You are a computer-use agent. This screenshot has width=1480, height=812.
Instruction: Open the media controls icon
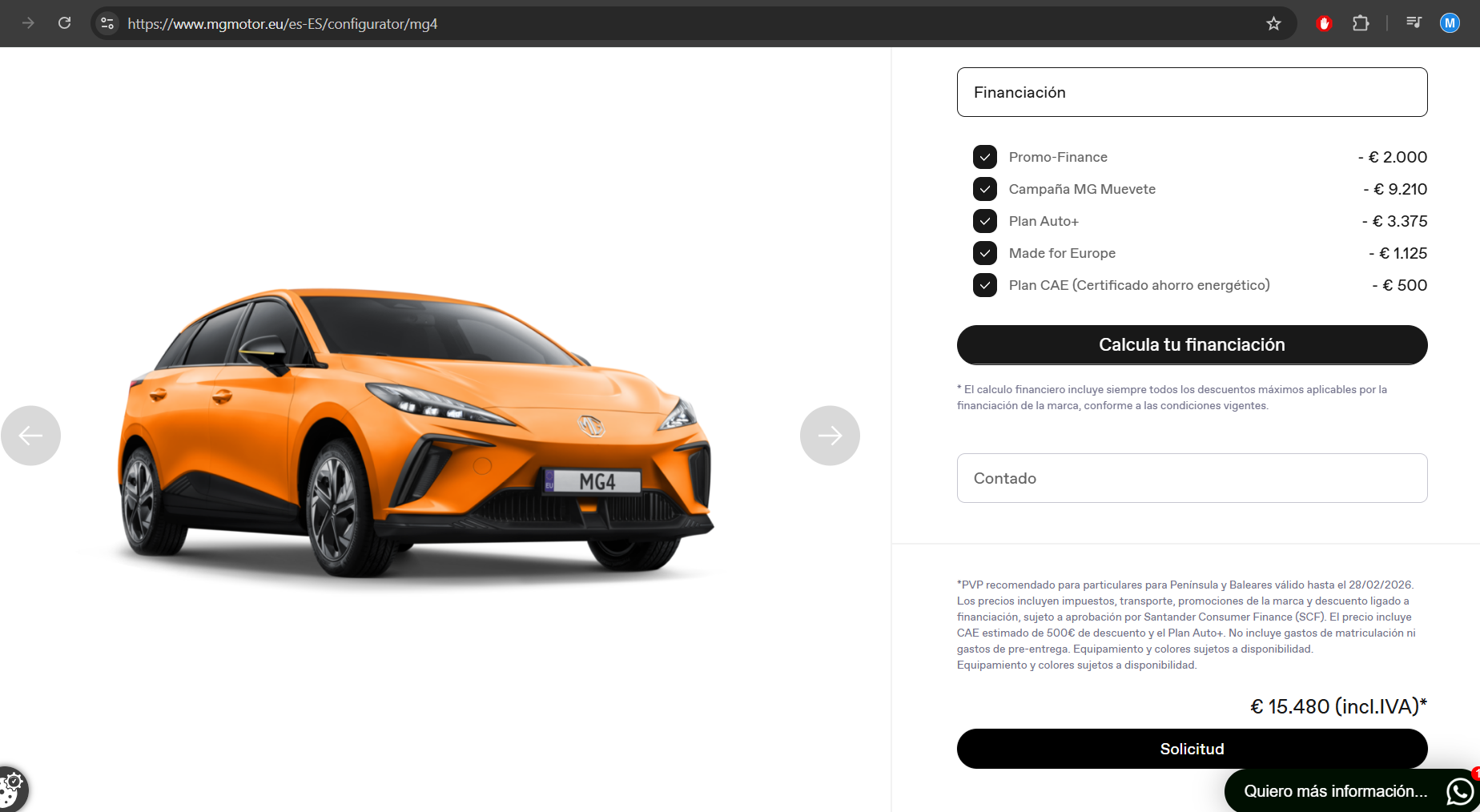click(1414, 23)
